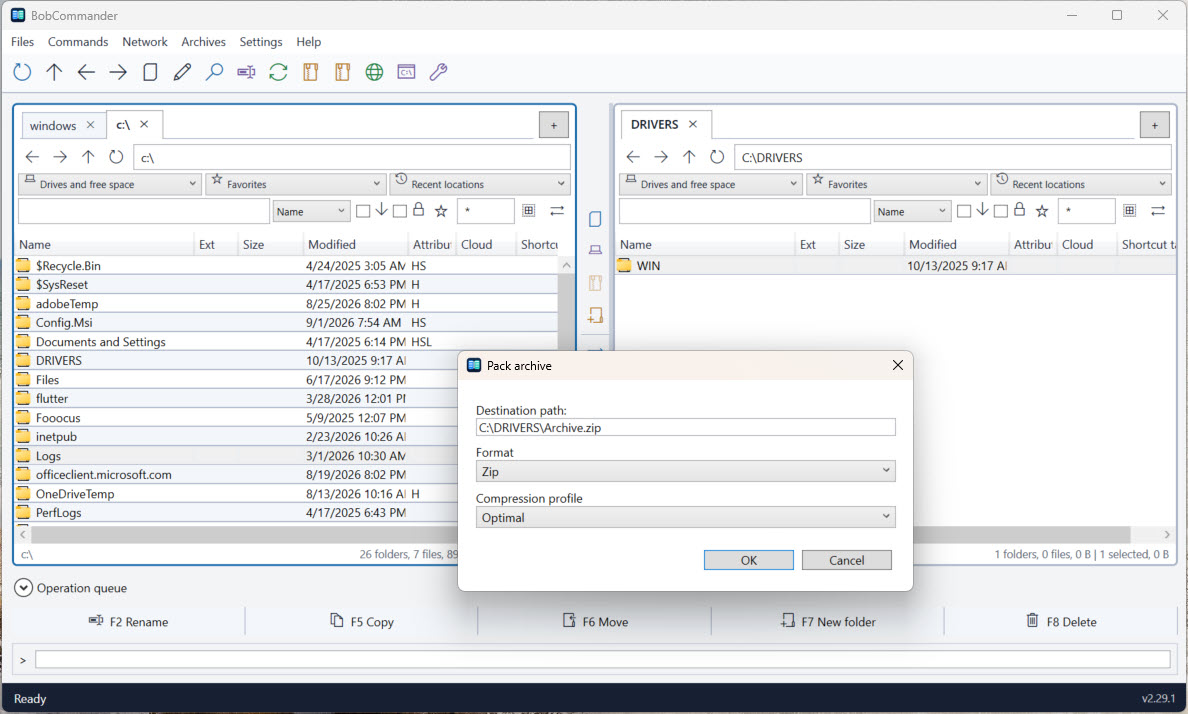Toggle the checkbox before the lock in c:\ panel
The image size is (1188, 714).
point(400,211)
